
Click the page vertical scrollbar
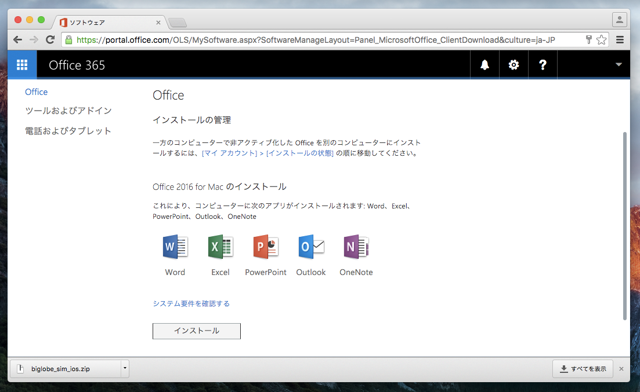click(x=624, y=226)
